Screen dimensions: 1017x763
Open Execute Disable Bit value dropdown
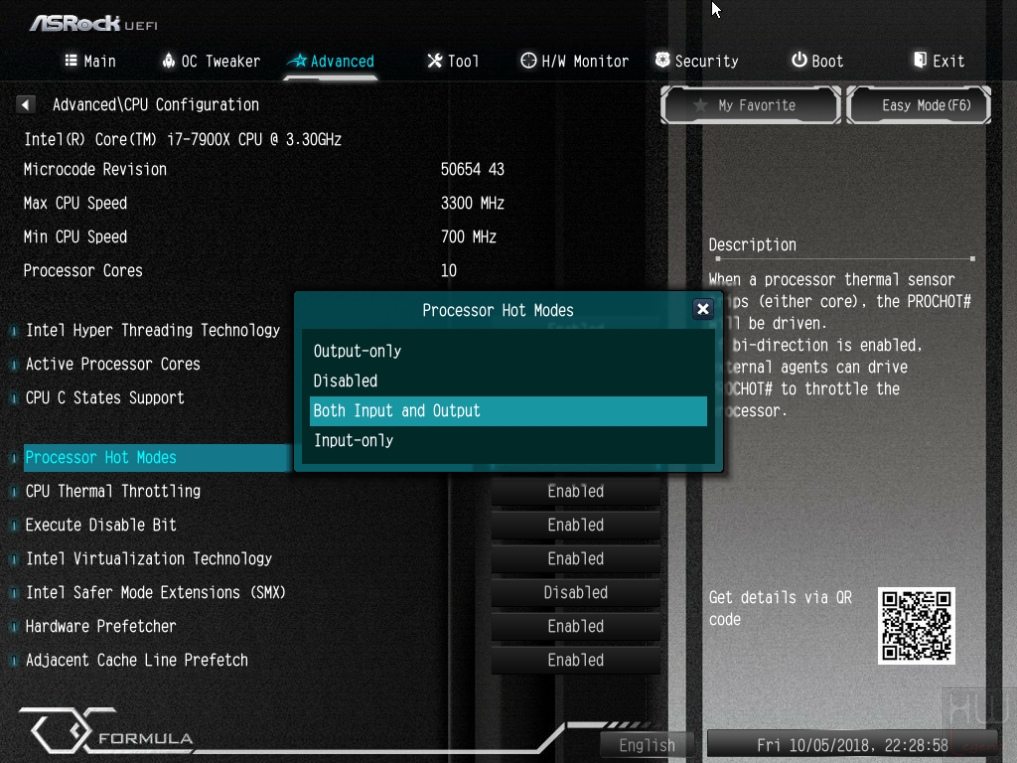[x=575, y=525]
